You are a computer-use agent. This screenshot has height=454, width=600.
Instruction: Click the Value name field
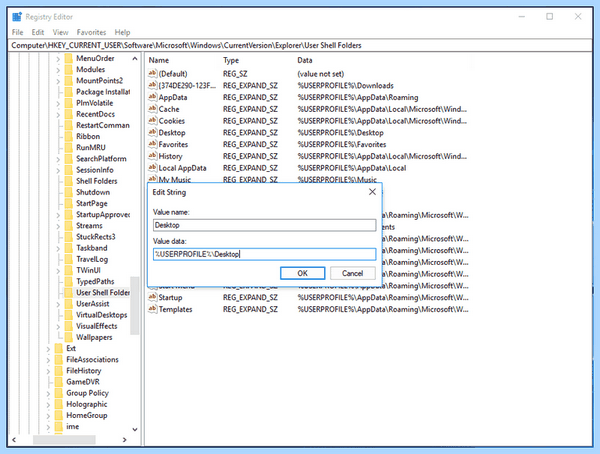[x=264, y=225]
